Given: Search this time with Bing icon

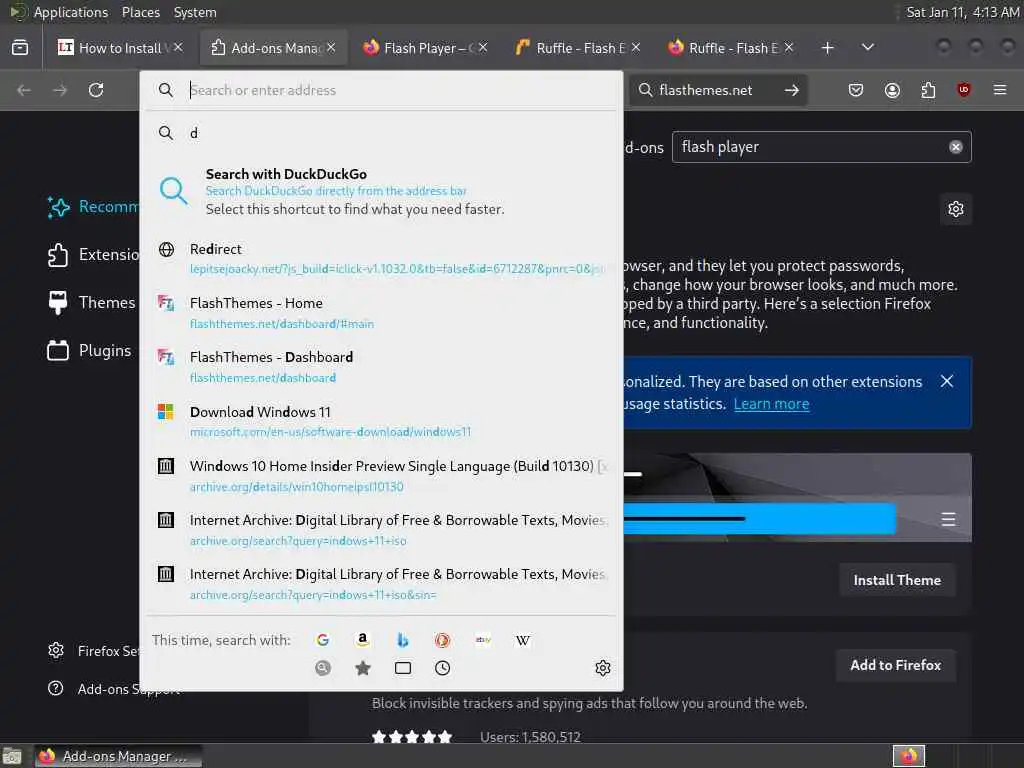Looking at the screenshot, I should pos(403,640).
